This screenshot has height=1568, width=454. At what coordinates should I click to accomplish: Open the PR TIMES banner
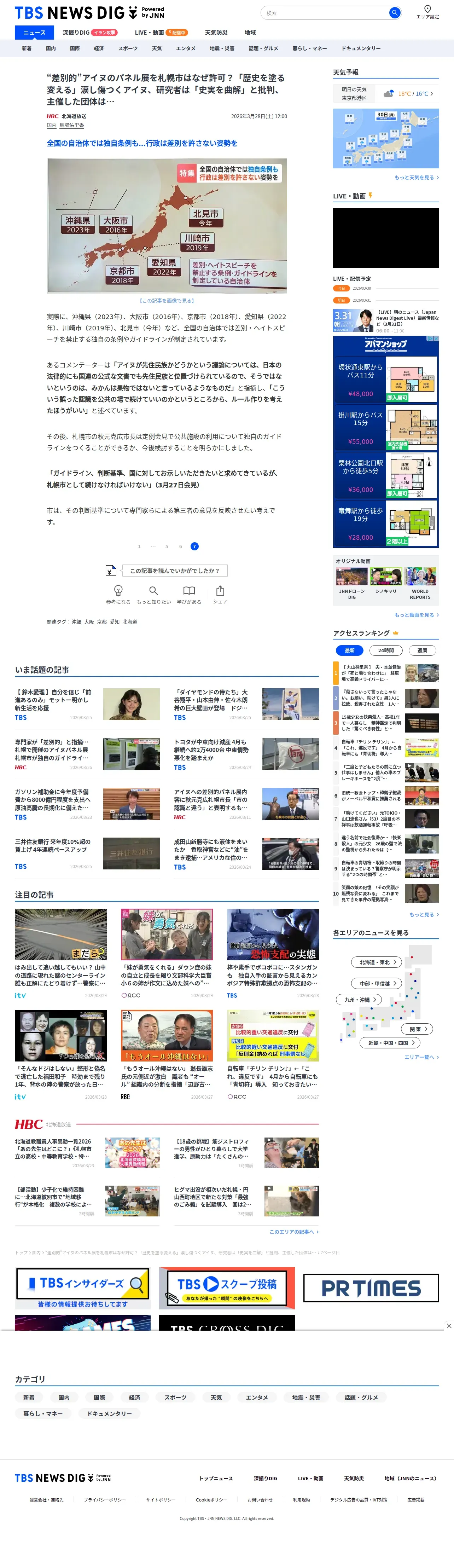(x=371, y=1288)
